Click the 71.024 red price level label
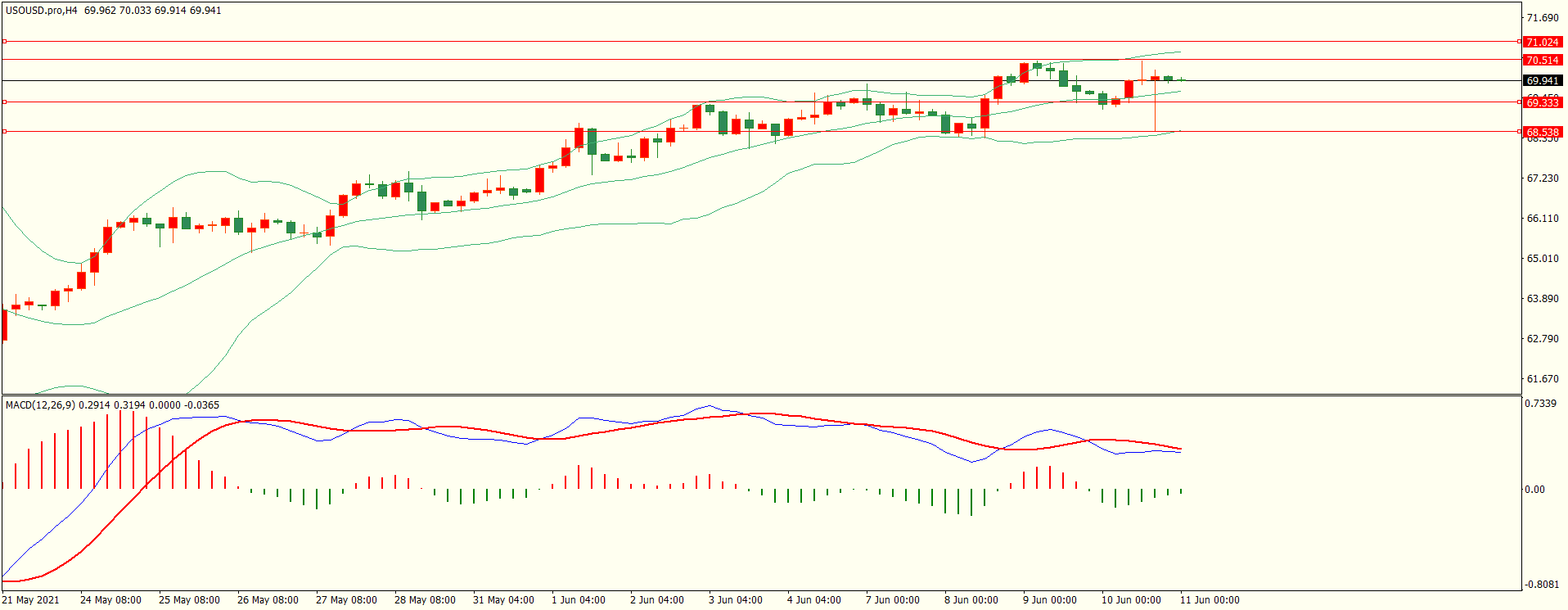The width and height of the screenshot is (1568, 610). click(x=1543, y=42)
